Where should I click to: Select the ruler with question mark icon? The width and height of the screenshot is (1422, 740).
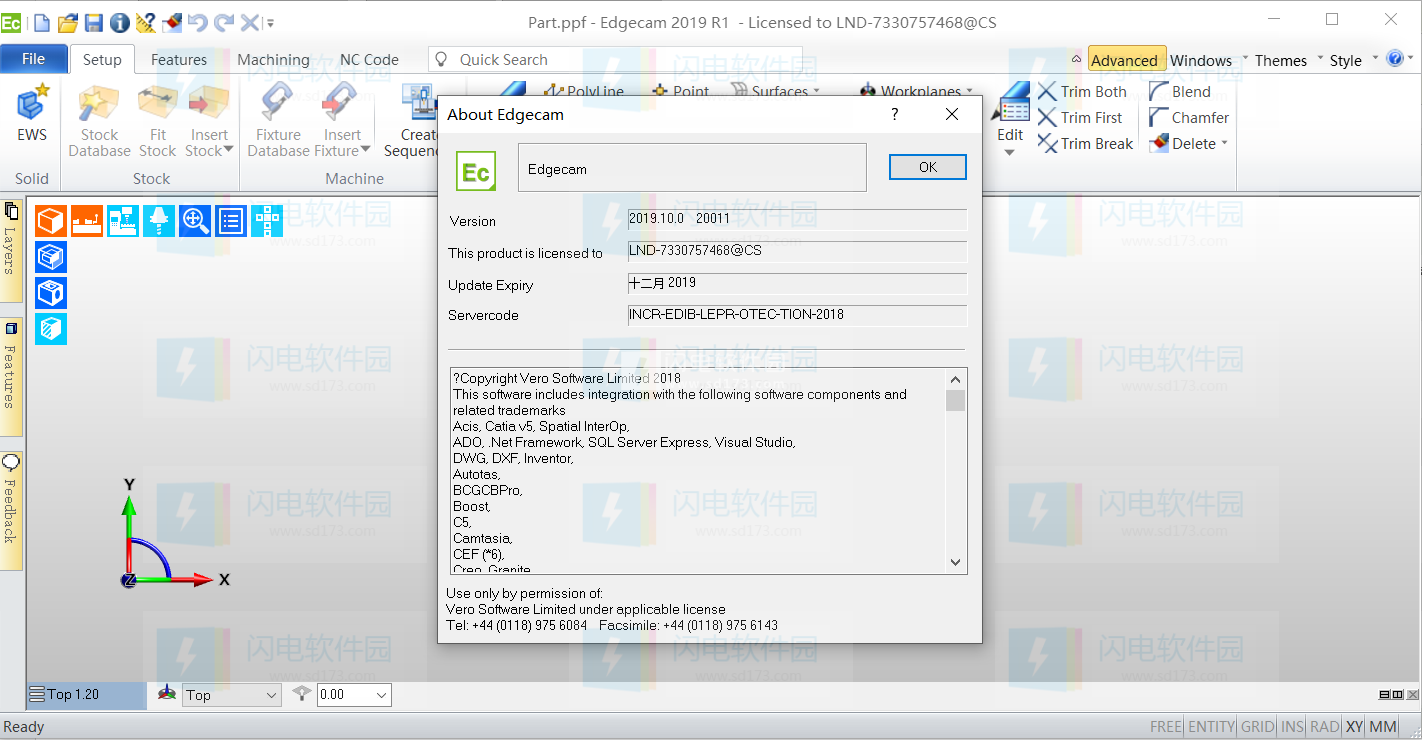pos(145,22)
